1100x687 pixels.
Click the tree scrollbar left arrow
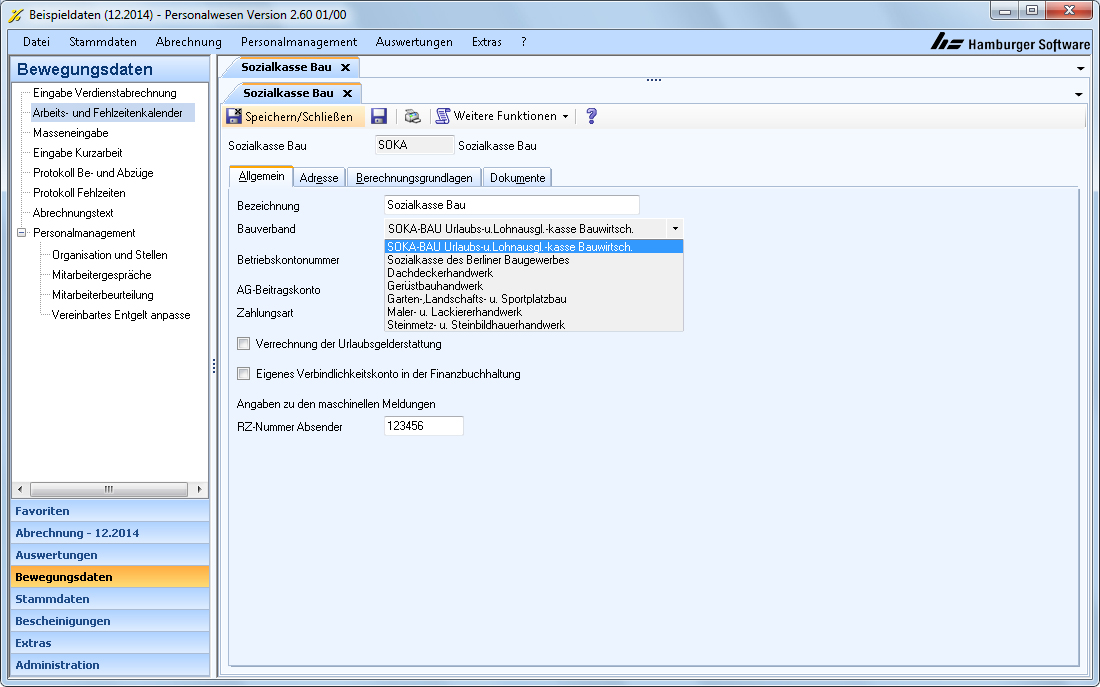click(20, 489)
